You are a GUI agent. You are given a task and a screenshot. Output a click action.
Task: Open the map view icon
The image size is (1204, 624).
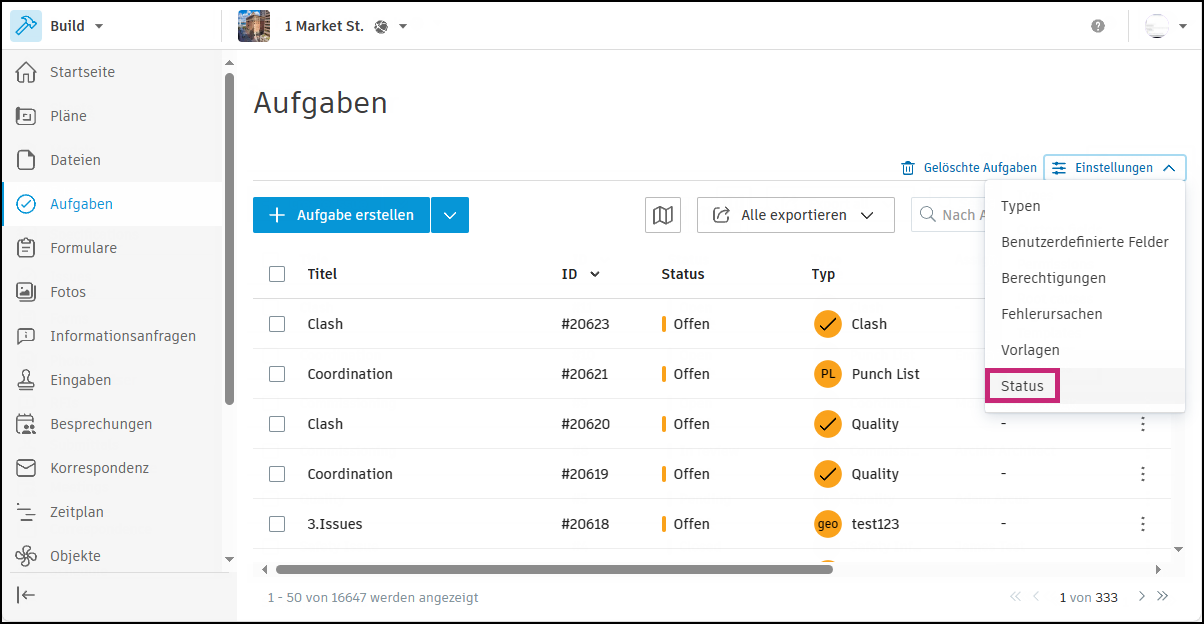tap(663, 215)
